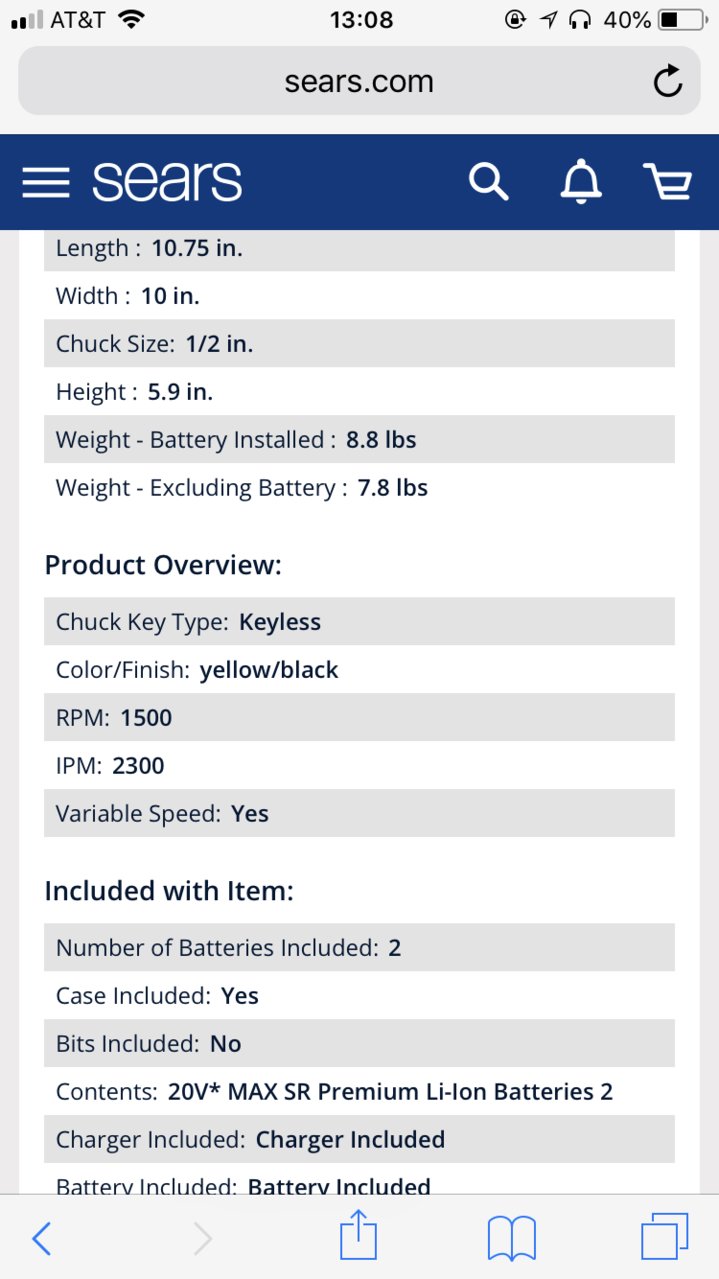Tap the Included with Item heading

point(169,891)
